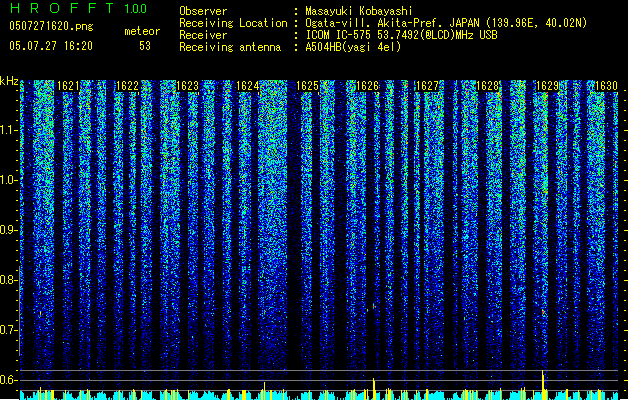The image size is (629, 400).
Task: Click the 1621 time marker
Action: (68, 86)
